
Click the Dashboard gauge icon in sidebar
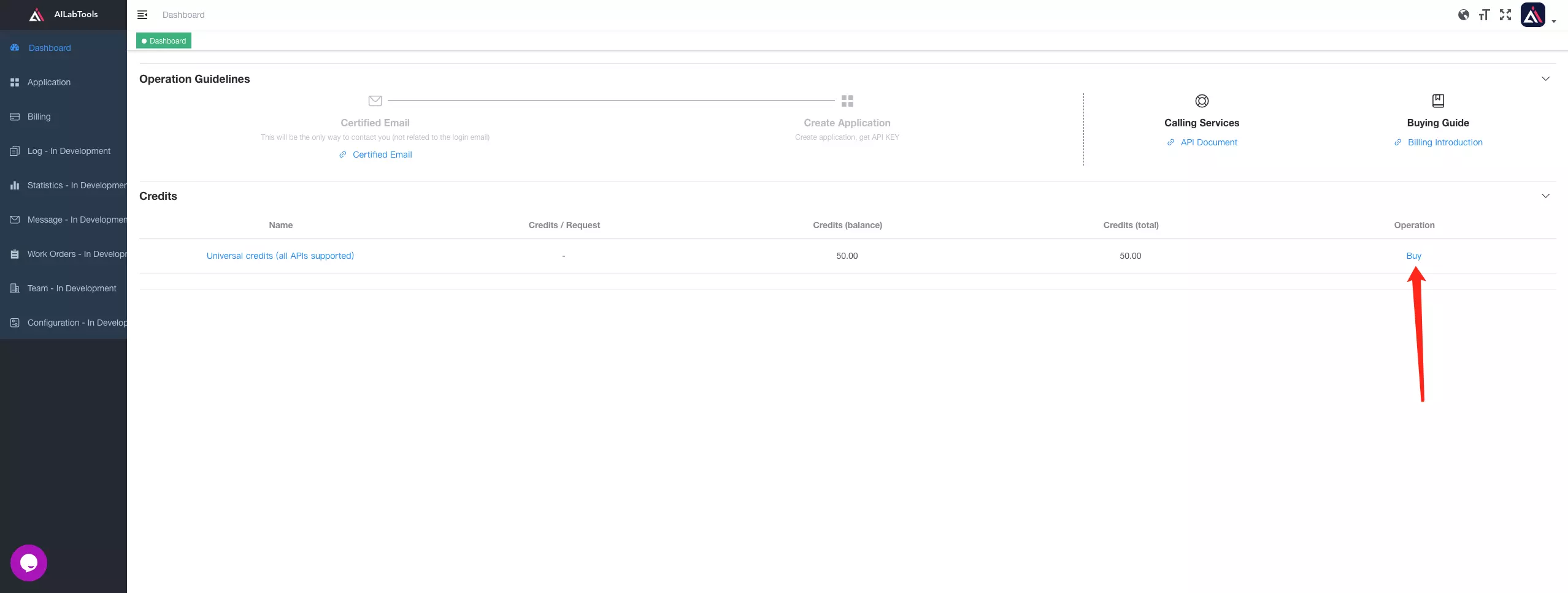(x=15, y=47)
